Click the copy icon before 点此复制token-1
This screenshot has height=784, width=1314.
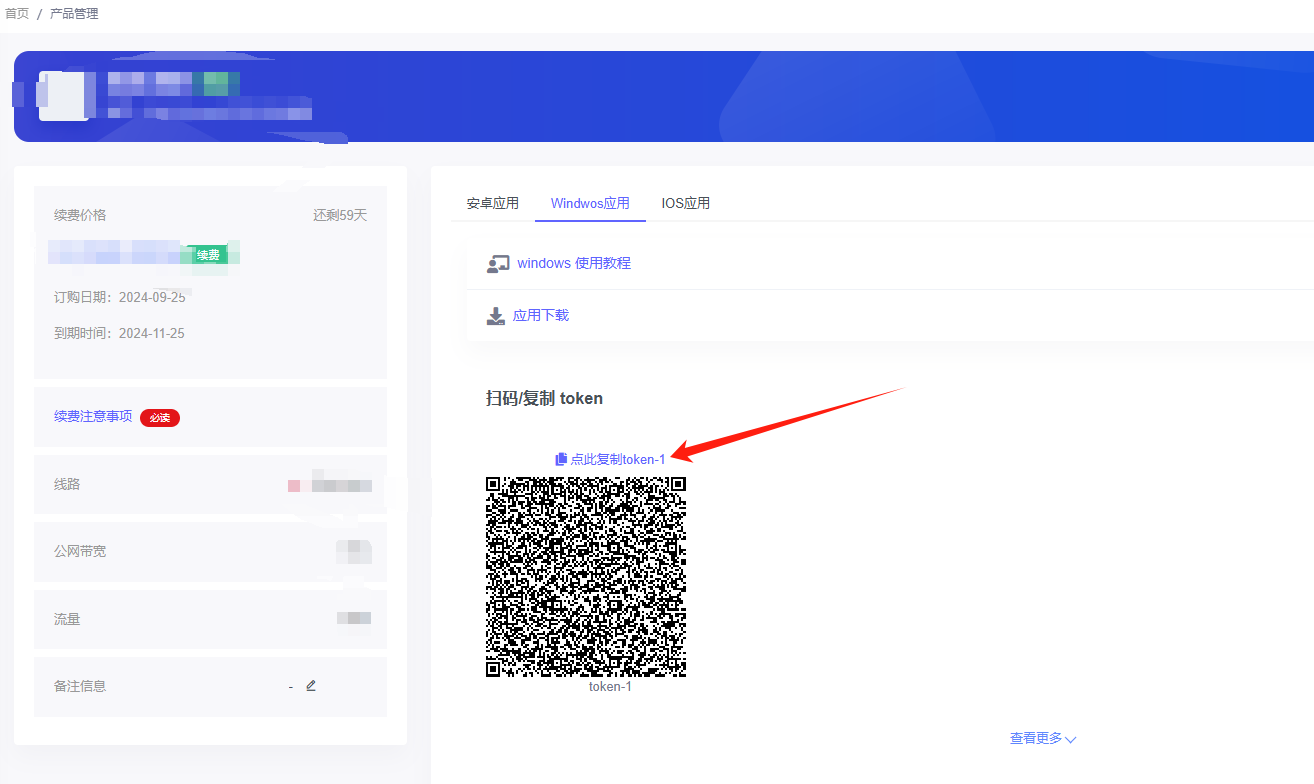click(561, 459)
